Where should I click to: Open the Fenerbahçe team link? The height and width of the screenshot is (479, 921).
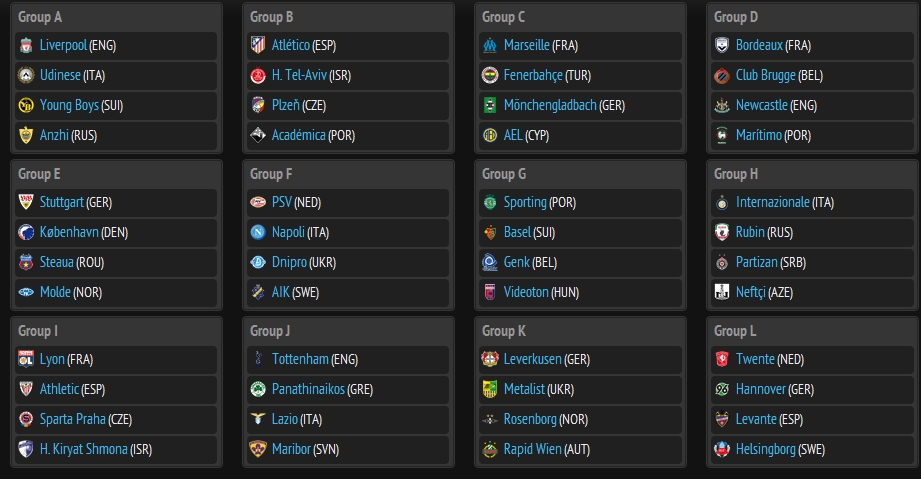(x=532, y=75)
